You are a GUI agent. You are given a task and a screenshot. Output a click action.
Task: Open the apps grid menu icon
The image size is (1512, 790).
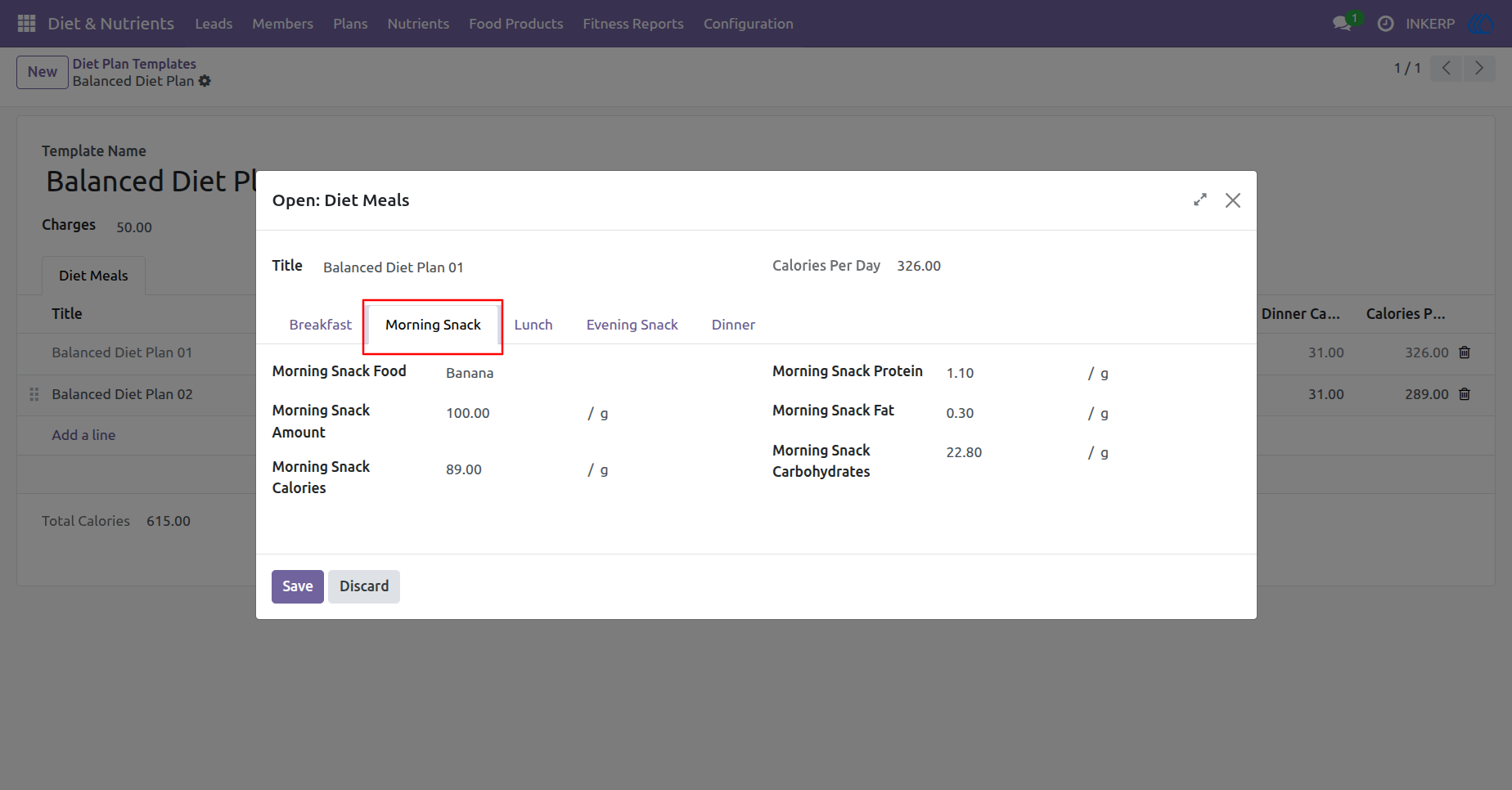26,24
